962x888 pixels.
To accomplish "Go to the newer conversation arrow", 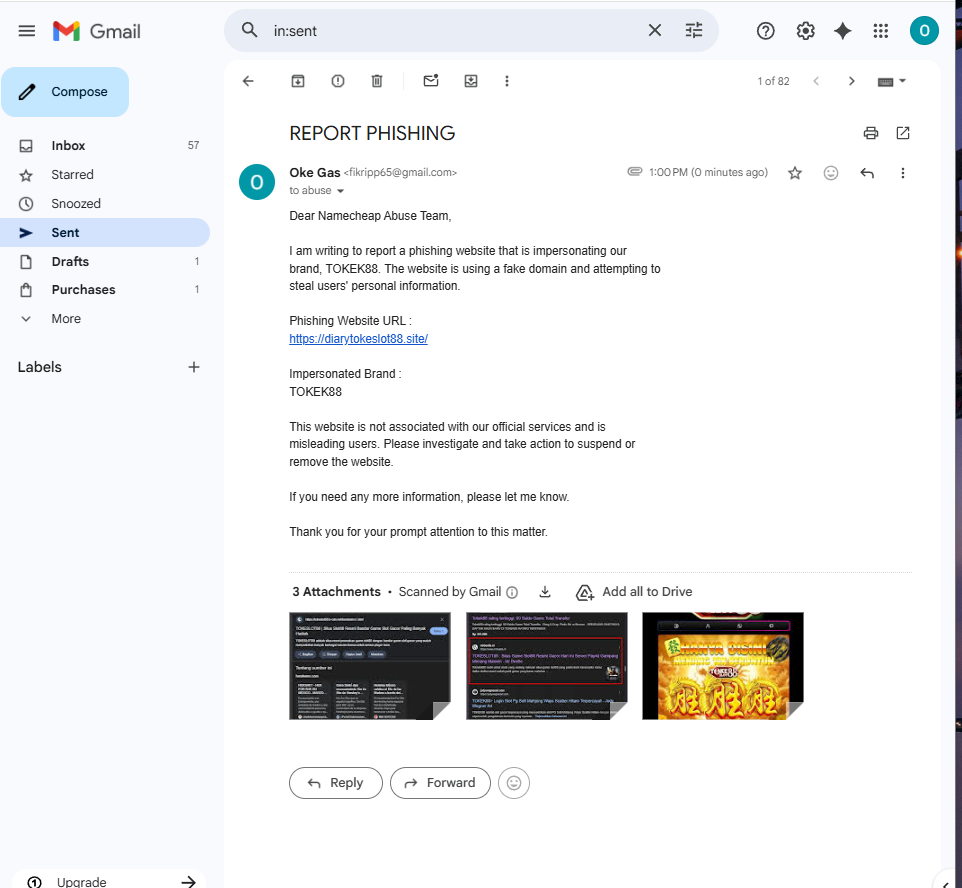I will 816,81.
